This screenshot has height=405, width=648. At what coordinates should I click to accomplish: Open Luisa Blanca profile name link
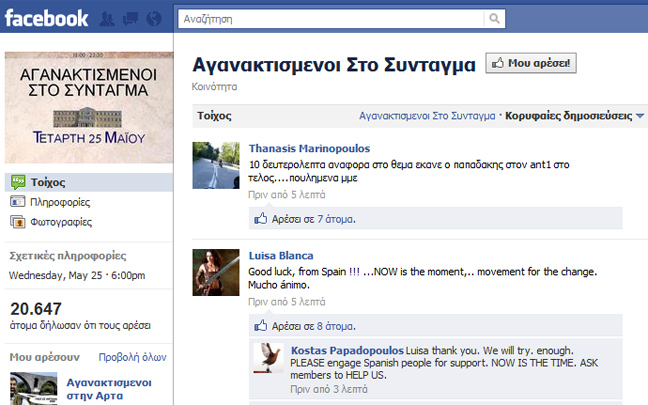[281, 255]
